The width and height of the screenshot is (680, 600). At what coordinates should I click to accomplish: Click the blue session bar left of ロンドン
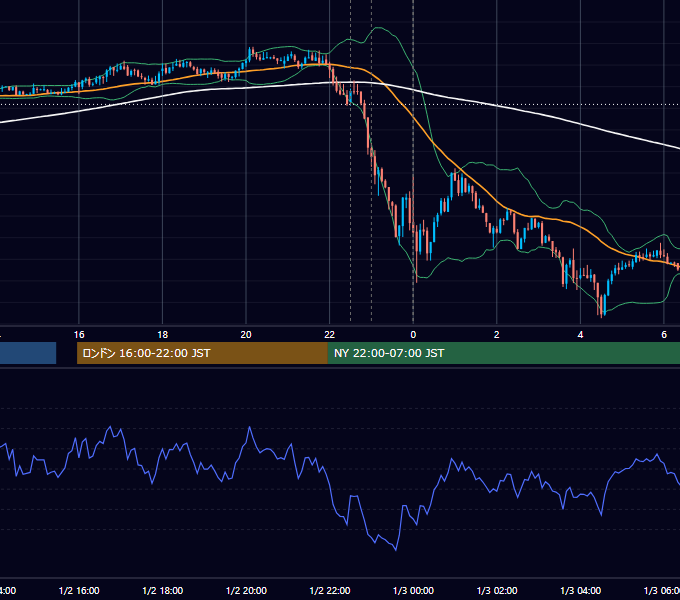click(28, 353)
